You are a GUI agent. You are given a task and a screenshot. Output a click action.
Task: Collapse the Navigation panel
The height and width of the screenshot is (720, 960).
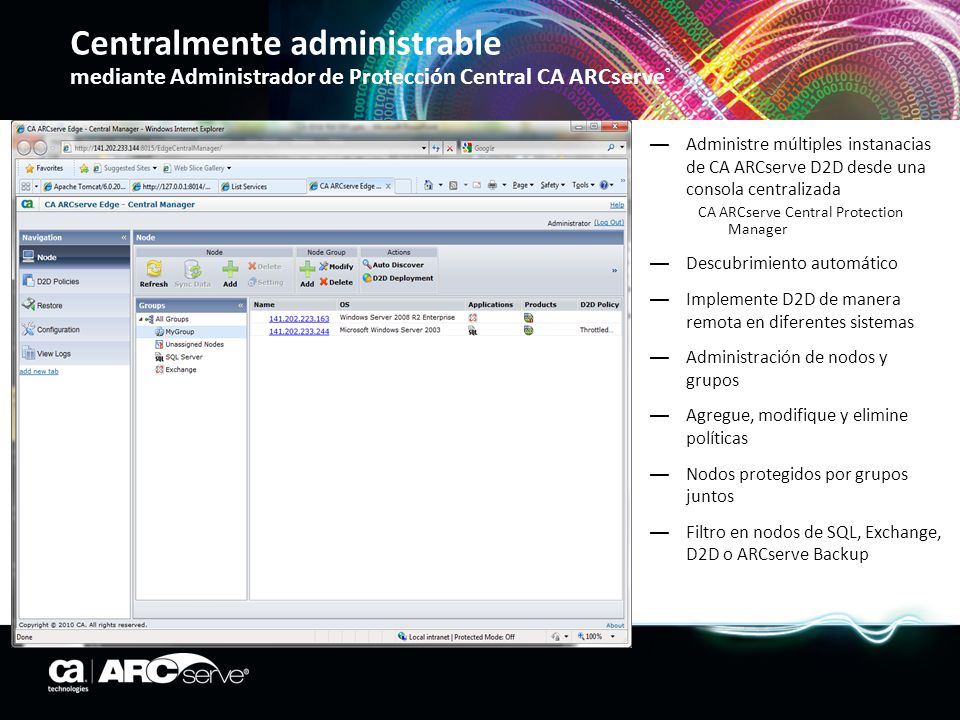[x=124, y=238]
